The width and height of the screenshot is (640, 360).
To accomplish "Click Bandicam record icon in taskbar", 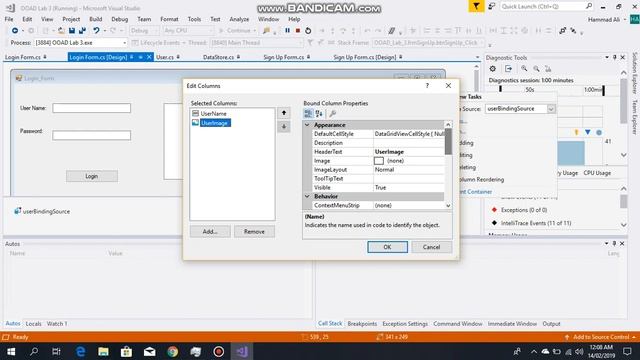I will click(x=219, y=351).
